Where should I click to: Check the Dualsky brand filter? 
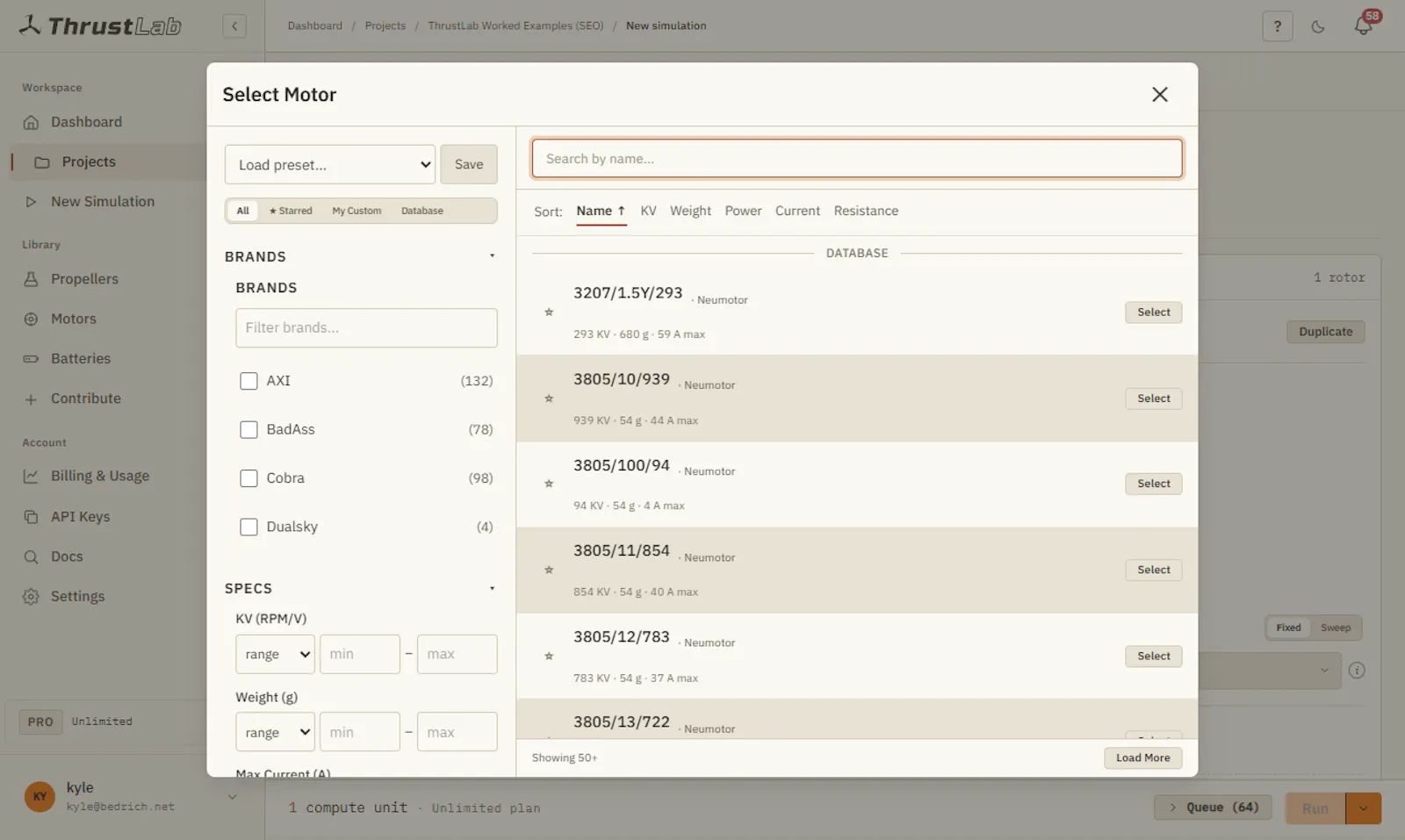tap(249, 527)
